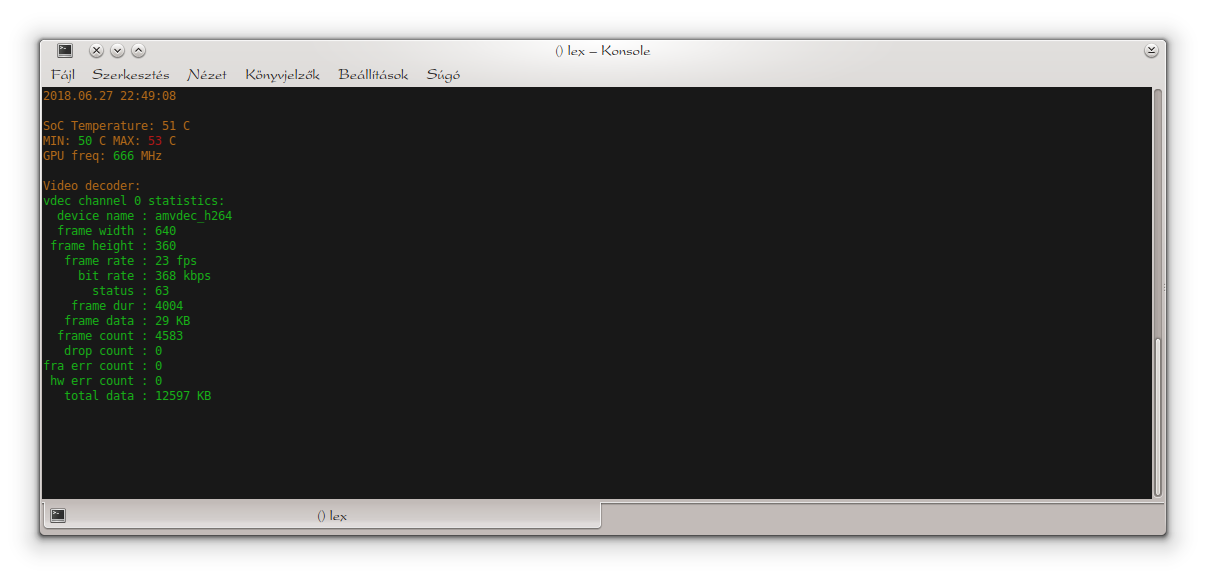
Task: Click the 'GPU freq: 666 MHz' line
Action: (102, 156)
